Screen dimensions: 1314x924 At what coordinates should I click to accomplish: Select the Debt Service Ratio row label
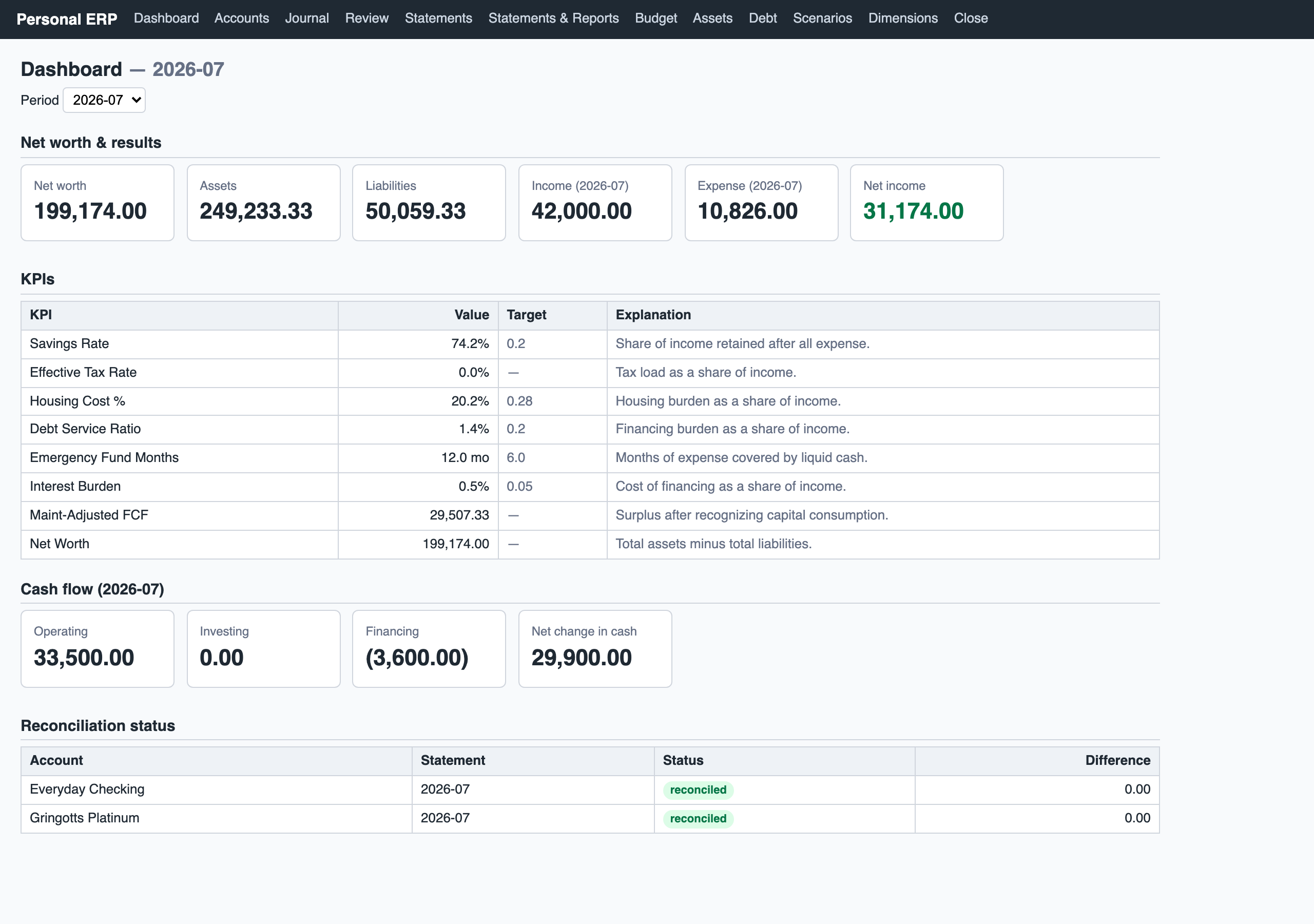pos(85,429)
